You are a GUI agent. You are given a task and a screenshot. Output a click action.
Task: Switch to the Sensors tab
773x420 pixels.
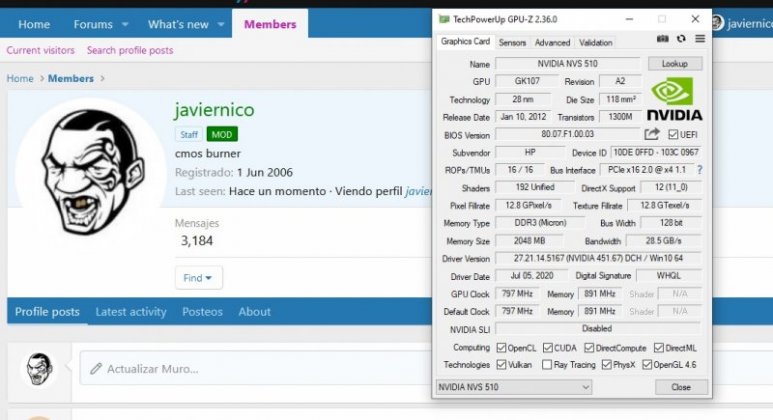click(512, 42)
